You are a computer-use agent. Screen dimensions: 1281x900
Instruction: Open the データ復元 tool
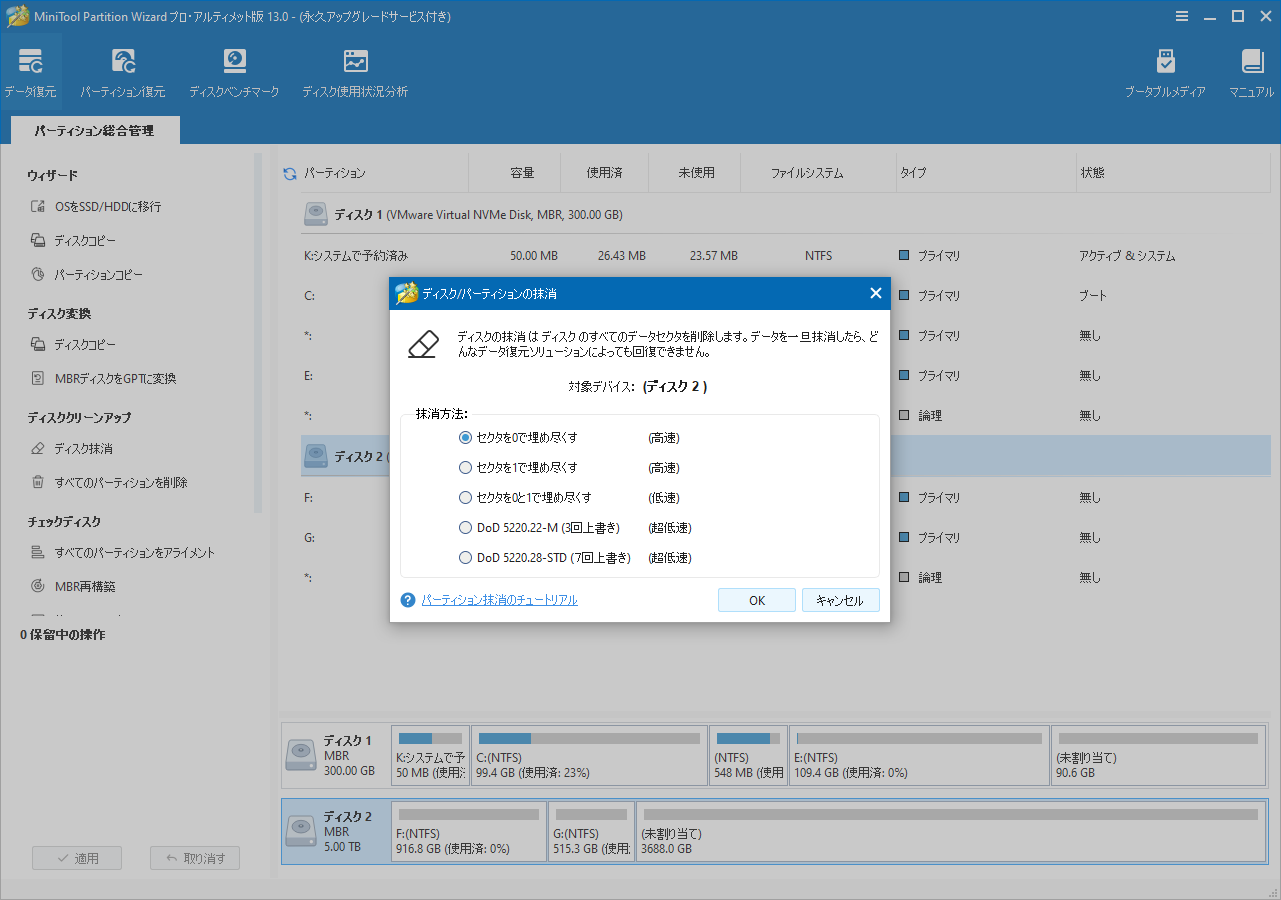tap(30, 70)
